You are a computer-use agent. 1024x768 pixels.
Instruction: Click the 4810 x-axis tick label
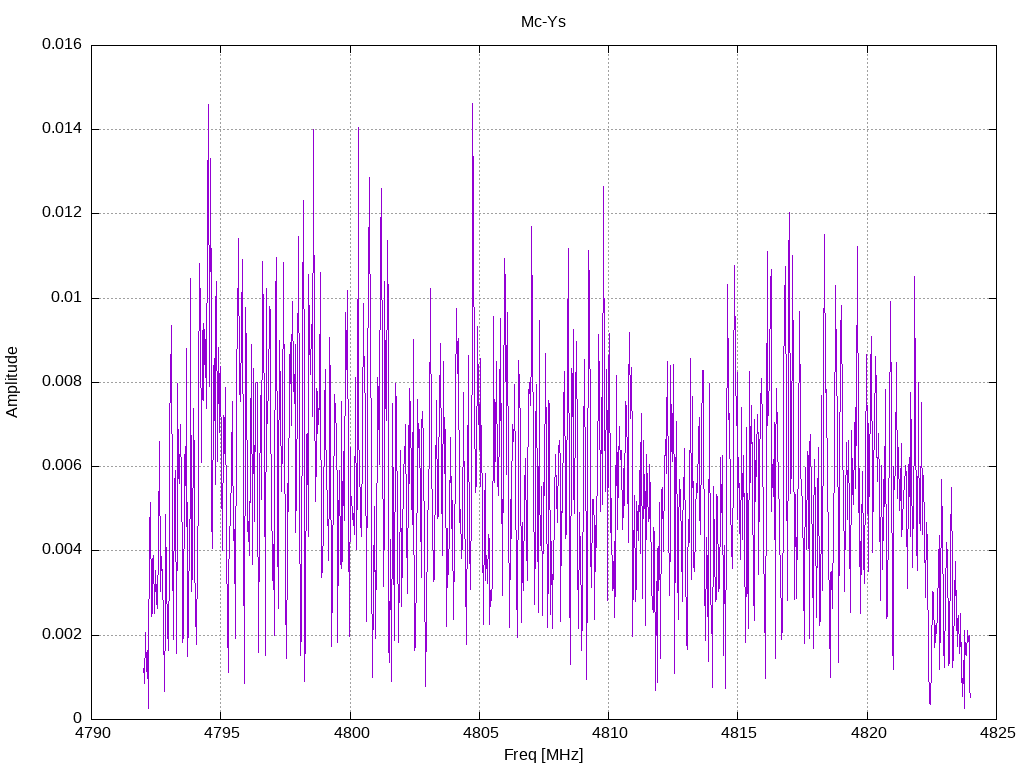tap(609, 733)
